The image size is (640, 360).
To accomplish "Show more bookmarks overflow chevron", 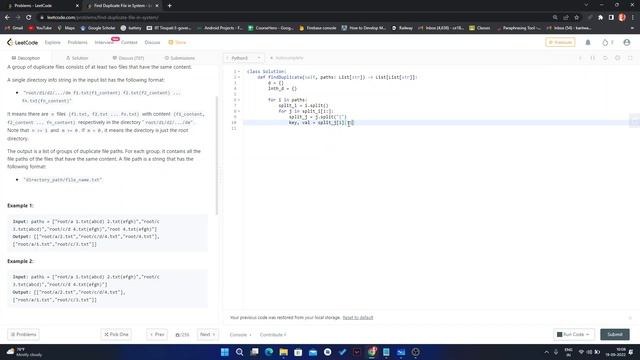I will pyautogui.click(x=632, y=28).
